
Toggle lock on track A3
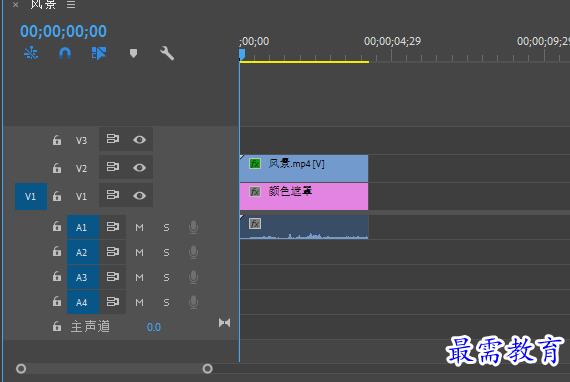(x=57, y=277)
